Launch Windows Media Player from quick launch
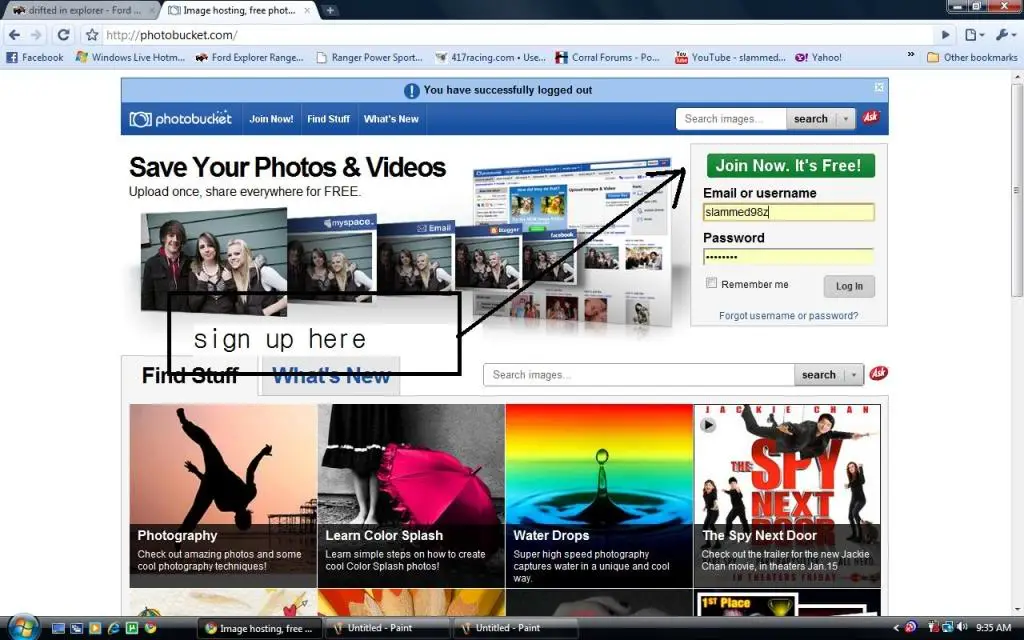The height and width of the screenshot is (640, 1024). click(x=95, y=628)
